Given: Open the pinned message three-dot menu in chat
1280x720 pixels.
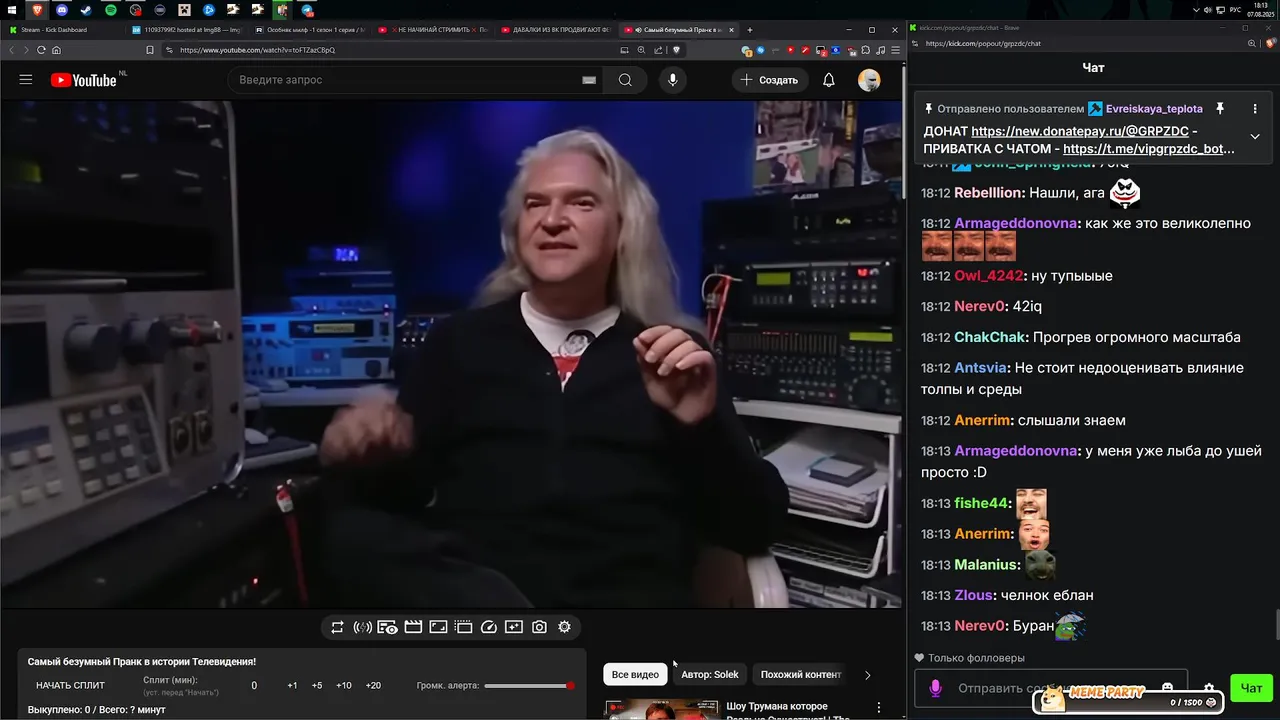Looking at the screenshot, I should coord(1255,109).
